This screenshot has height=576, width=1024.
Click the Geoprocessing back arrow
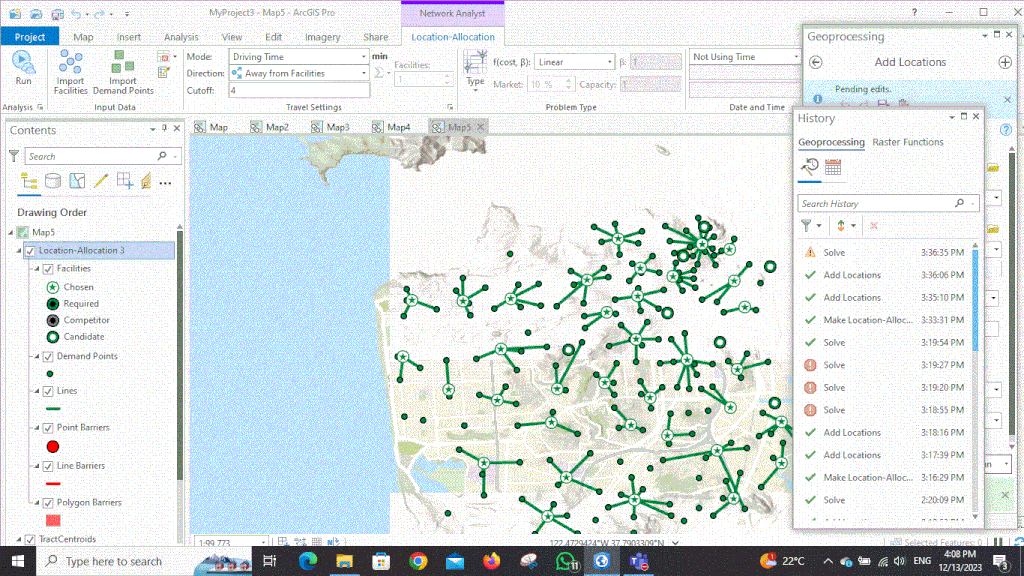(x=816, y=62)
